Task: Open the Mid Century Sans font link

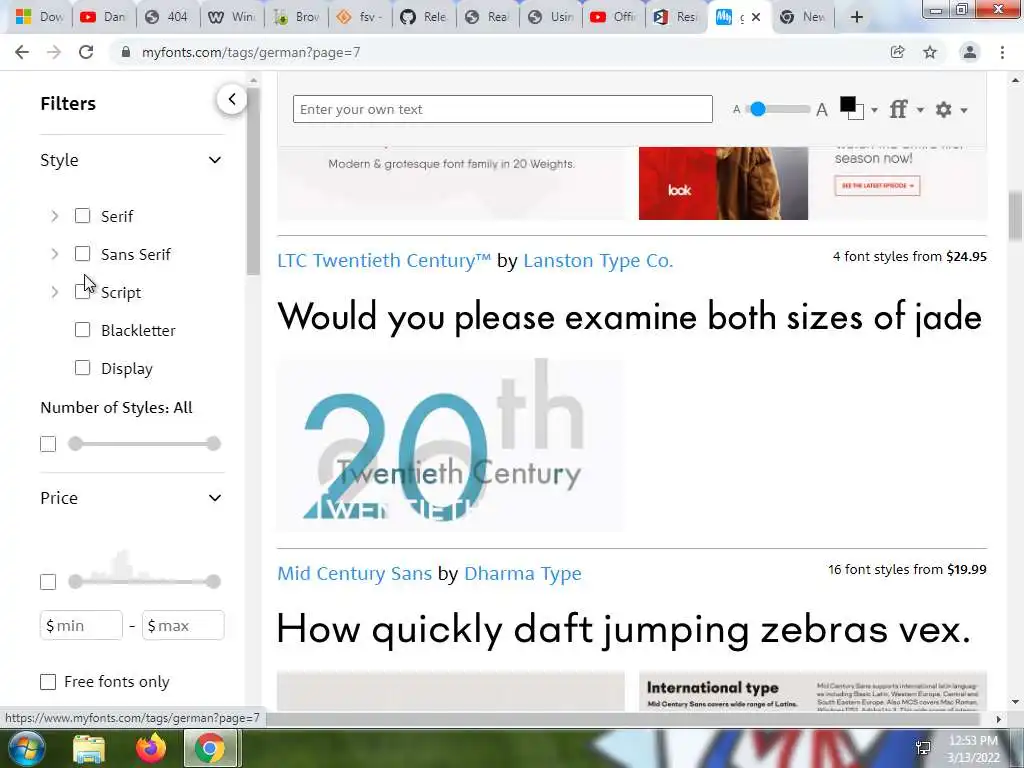Action: (x=355, y=573)
